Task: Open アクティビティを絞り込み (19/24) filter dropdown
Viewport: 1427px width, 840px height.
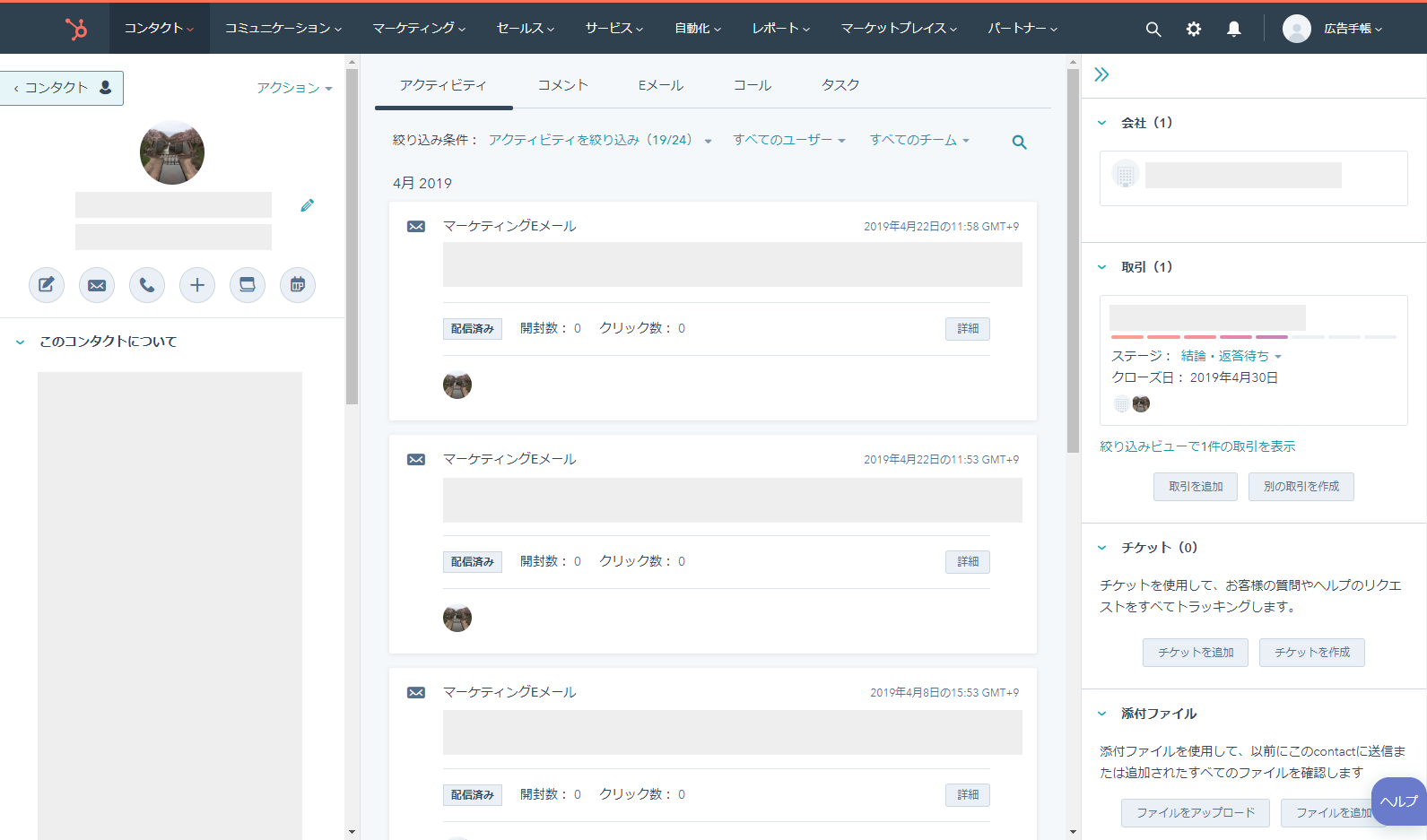Action: coord(600,140)
